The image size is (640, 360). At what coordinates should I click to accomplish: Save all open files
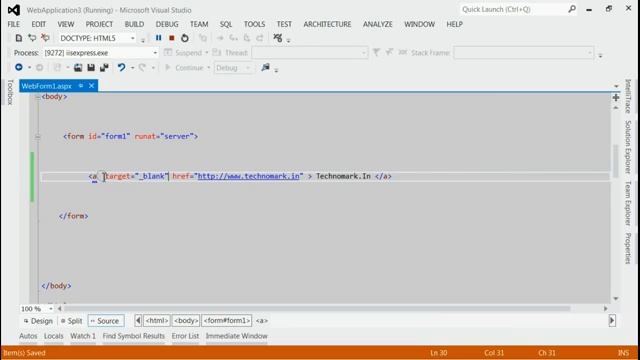point(104,68)
